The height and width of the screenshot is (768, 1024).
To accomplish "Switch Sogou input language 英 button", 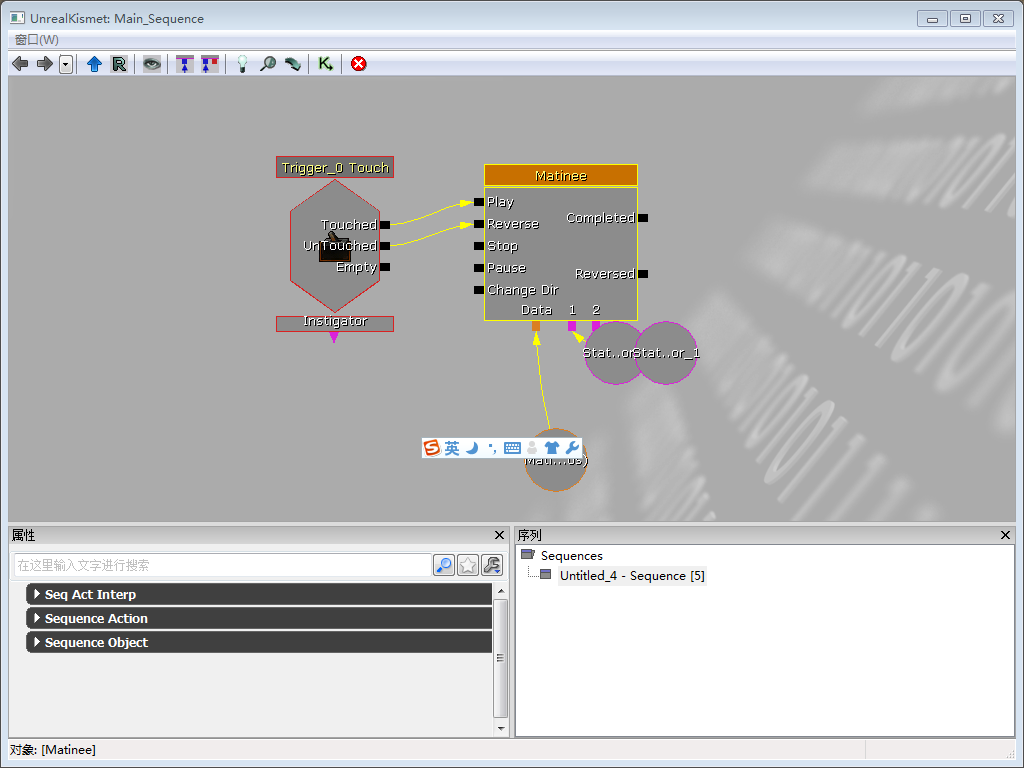I will pos(452,448).
